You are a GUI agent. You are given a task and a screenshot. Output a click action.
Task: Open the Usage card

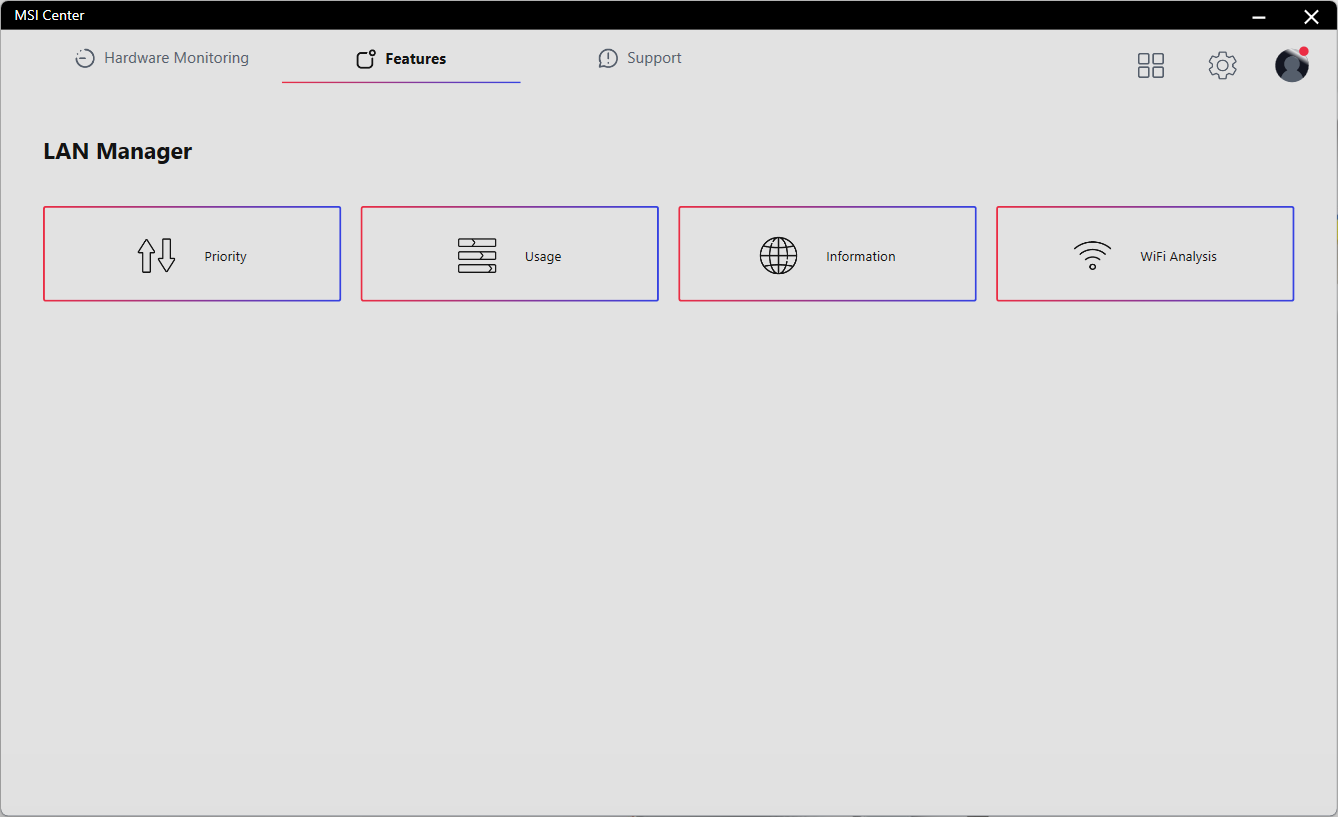coord(509,254)
